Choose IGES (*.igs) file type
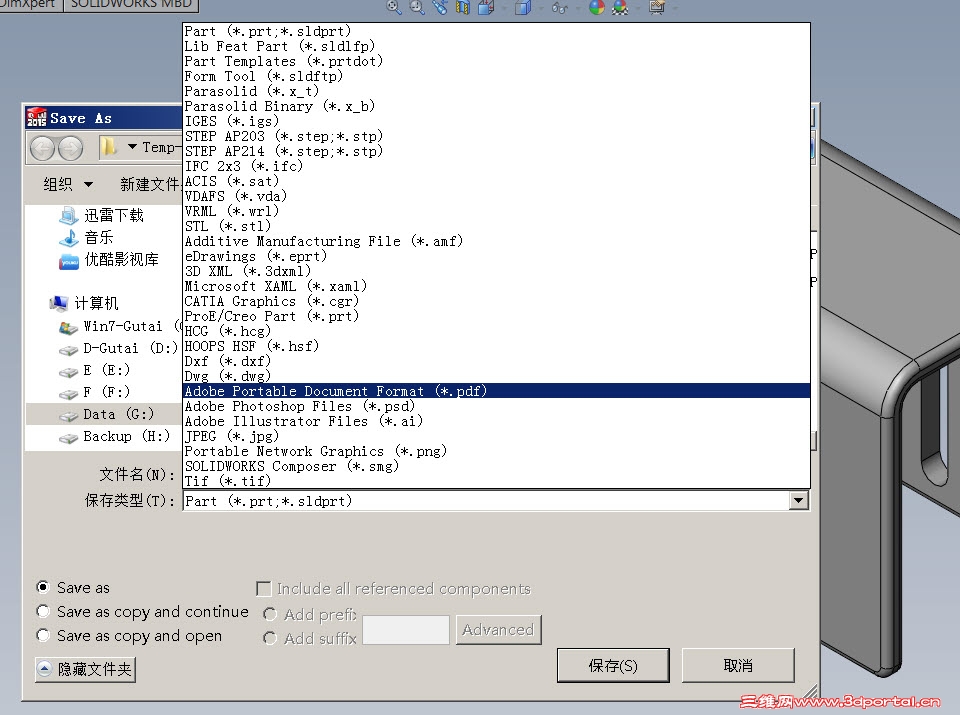The image size is (960, 715). pyautogui.click(x=497, y=121)
